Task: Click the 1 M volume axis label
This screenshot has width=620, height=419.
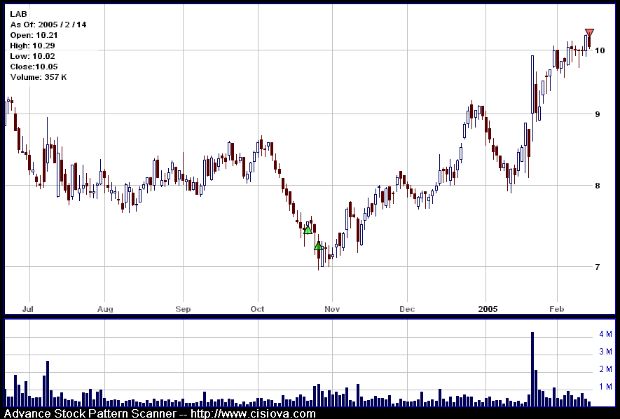Action: [605, 387]
